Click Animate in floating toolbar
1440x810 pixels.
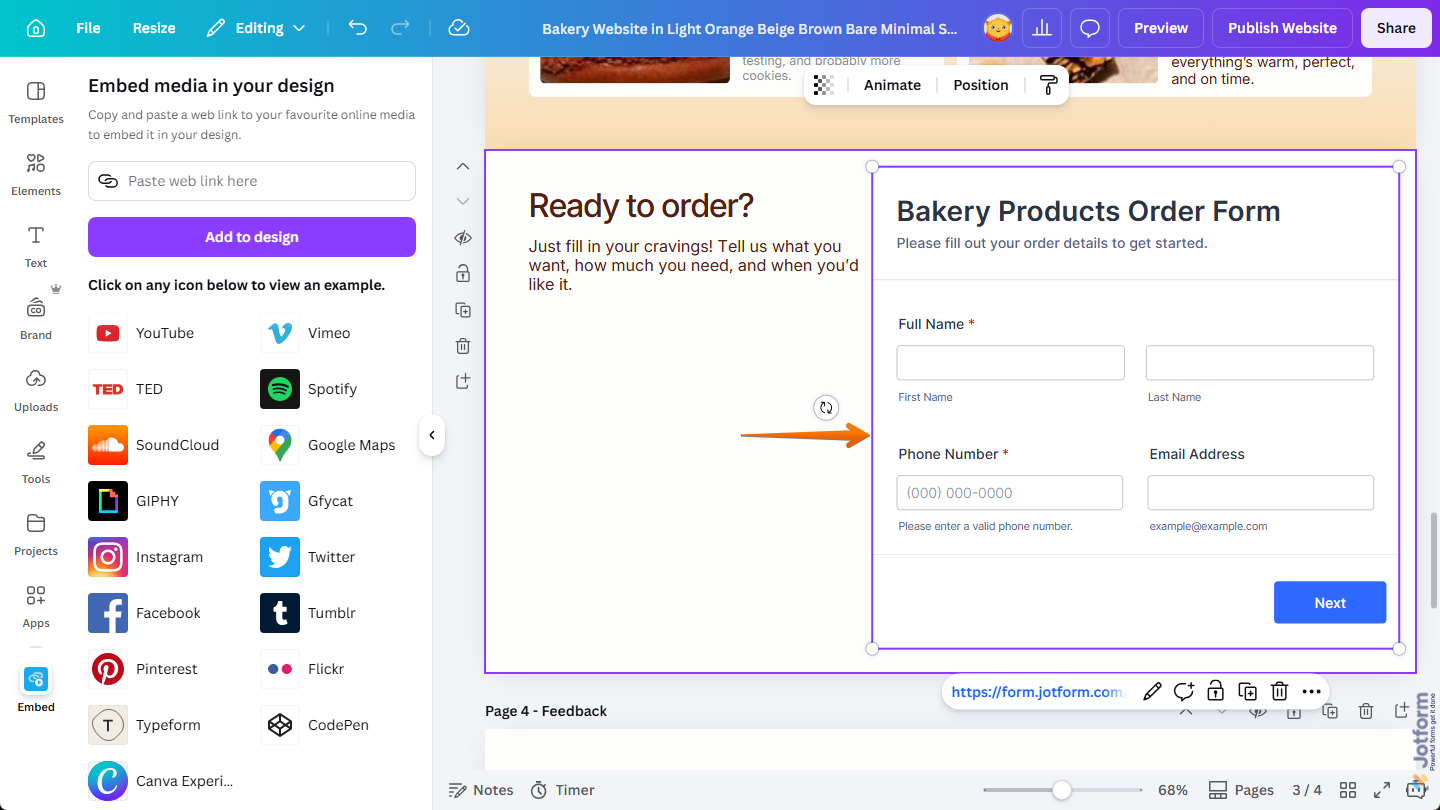tap(892, 85)
